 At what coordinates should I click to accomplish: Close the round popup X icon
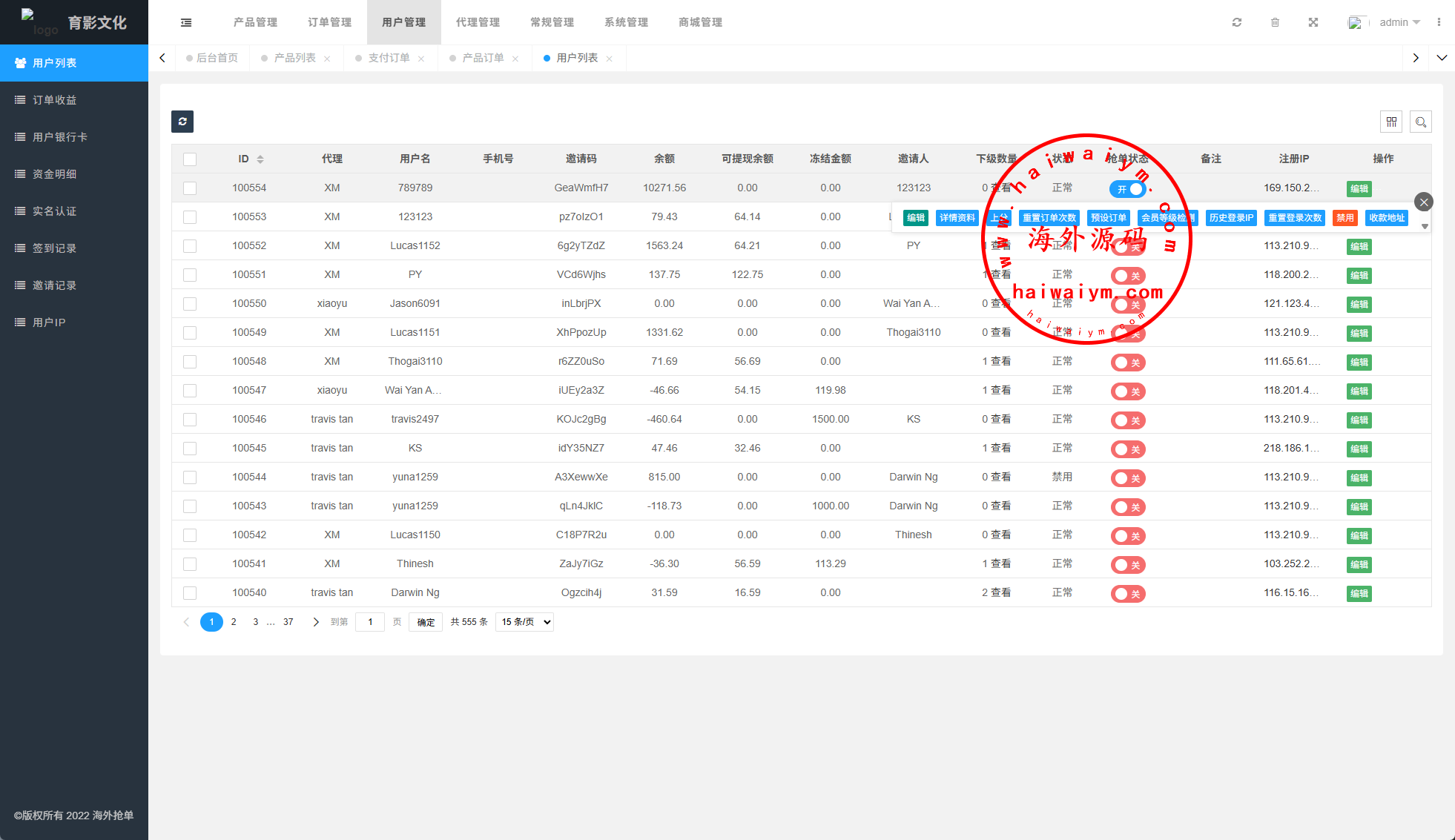1423,202
